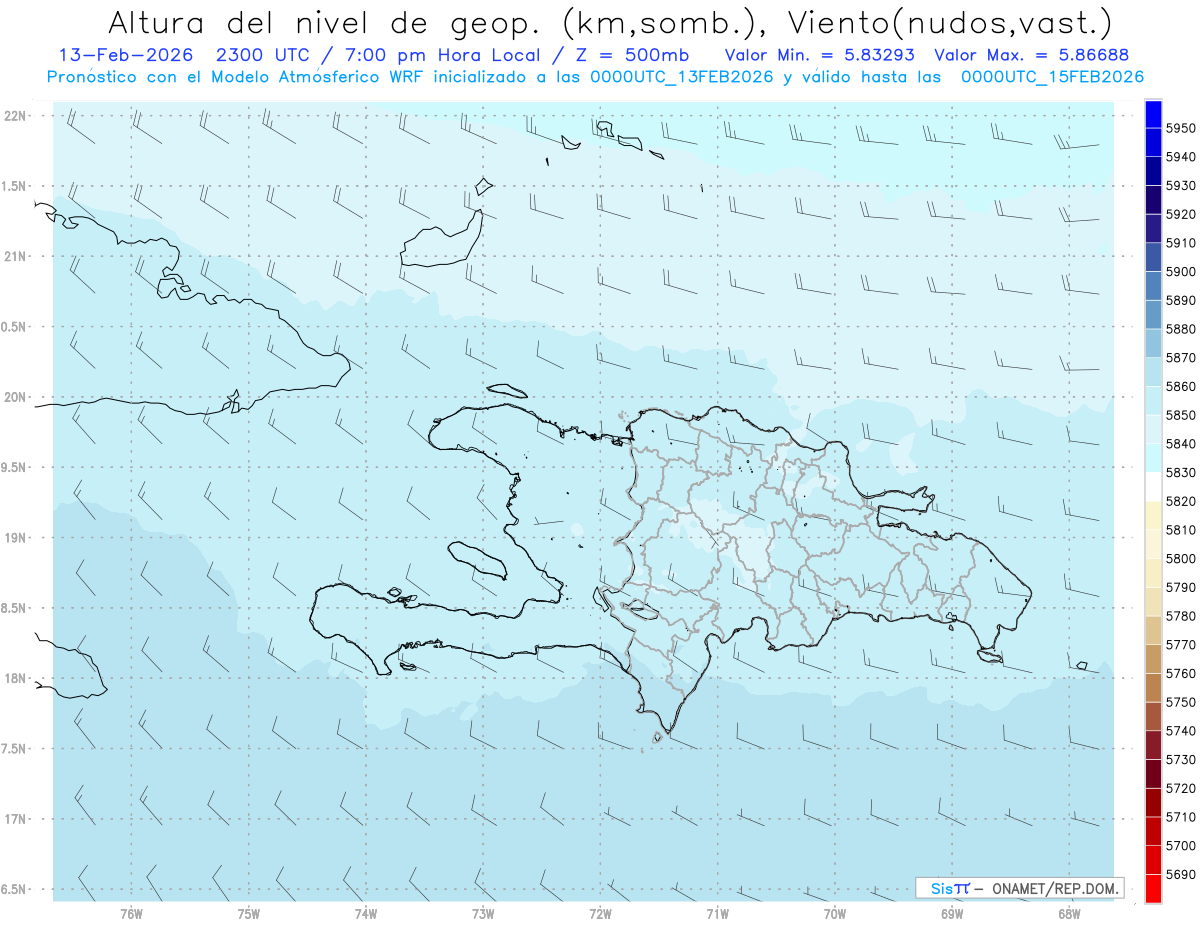
Task: Click the colorbar label 5940
Action: [1181, 157]
